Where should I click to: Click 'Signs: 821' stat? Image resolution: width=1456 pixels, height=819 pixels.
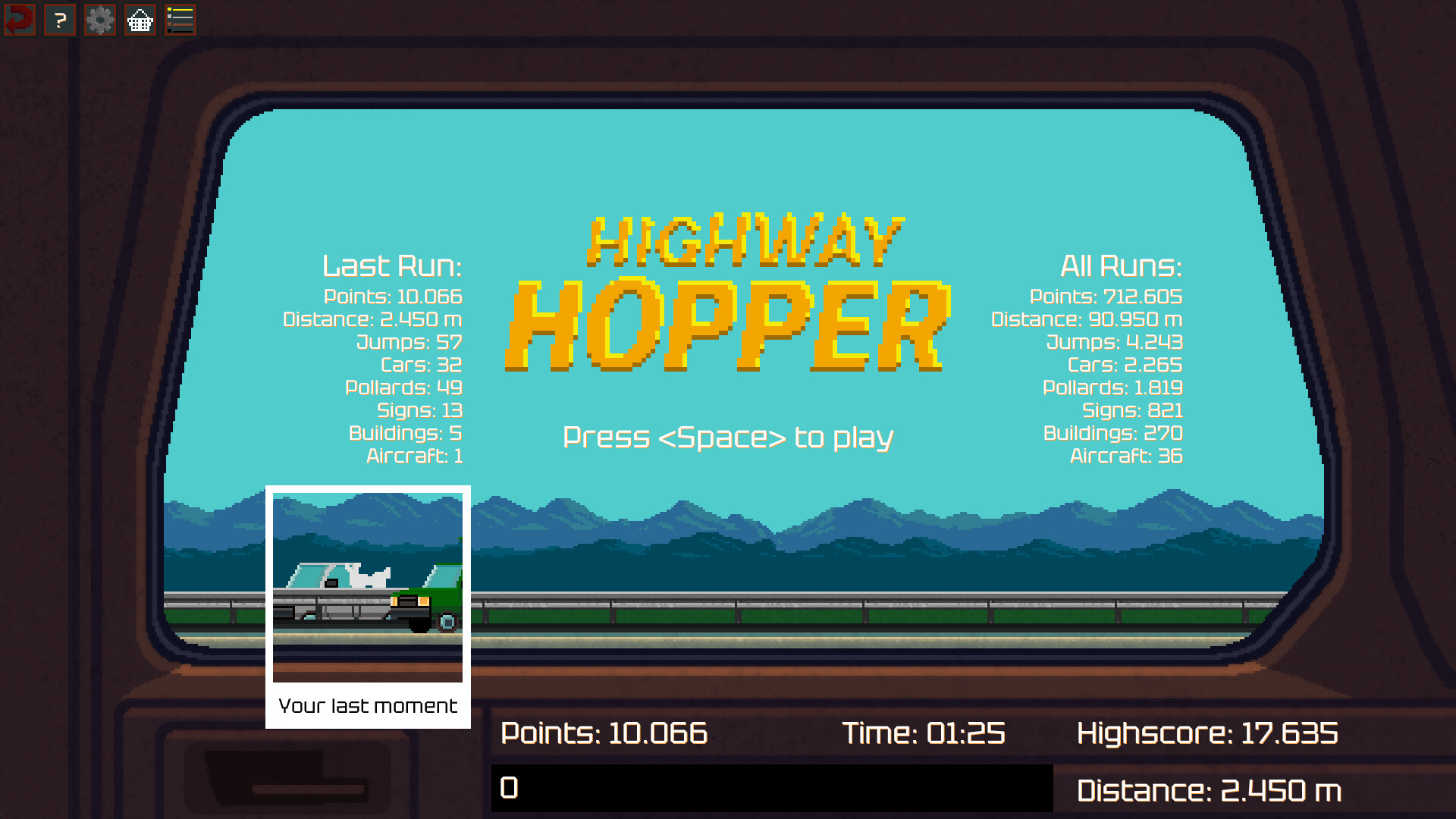(x=1133, y=410)
